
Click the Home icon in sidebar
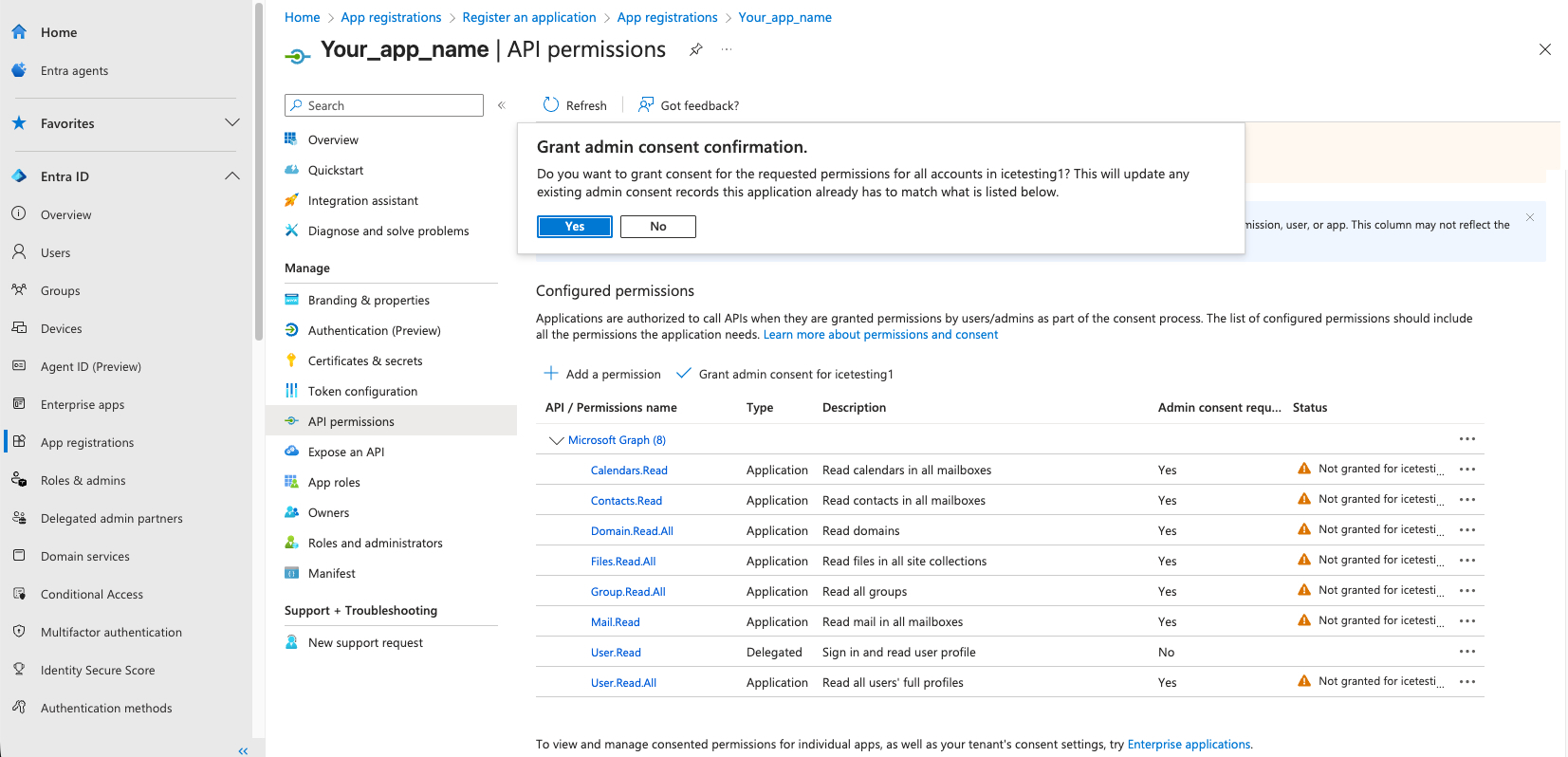pyautogui.click(x=19, y=32)
